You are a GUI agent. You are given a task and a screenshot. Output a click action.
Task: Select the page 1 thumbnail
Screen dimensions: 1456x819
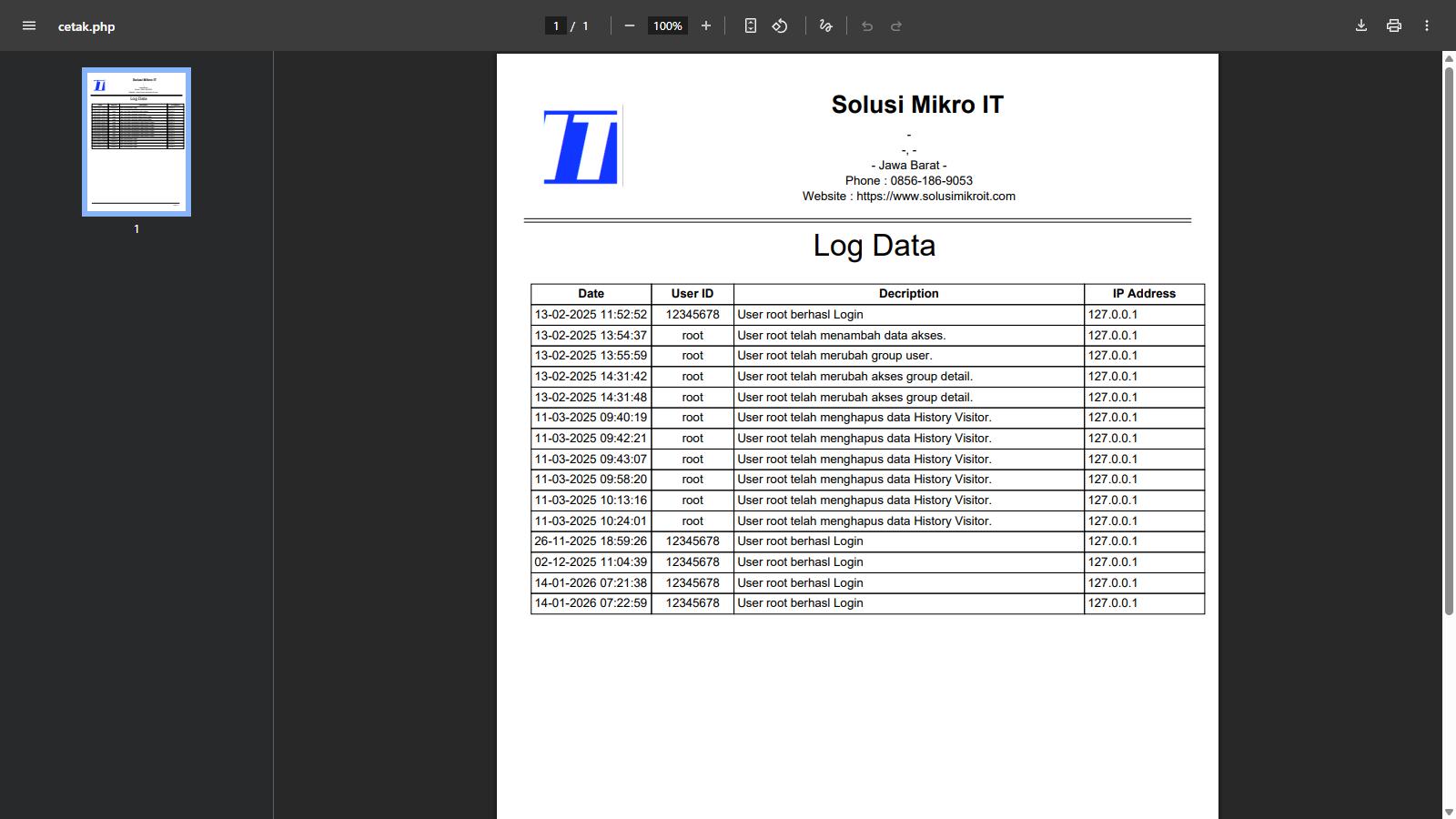tap(136, 142)
